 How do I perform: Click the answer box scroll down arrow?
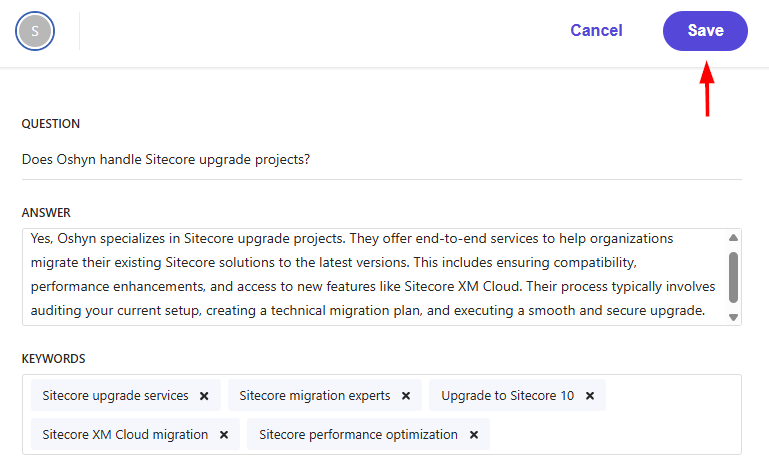click(x=733, y=317)
